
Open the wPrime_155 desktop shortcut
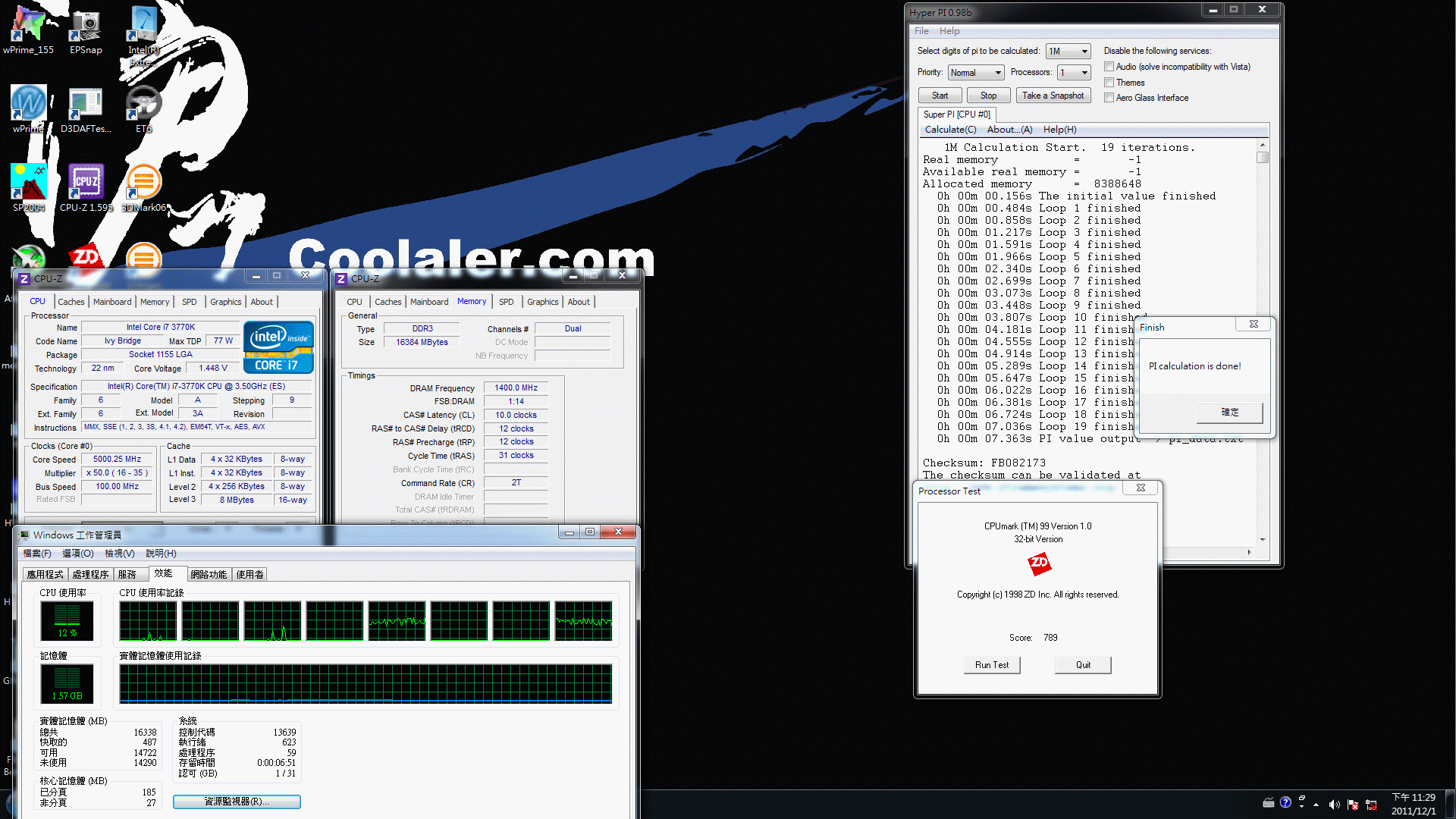(29, 30)
